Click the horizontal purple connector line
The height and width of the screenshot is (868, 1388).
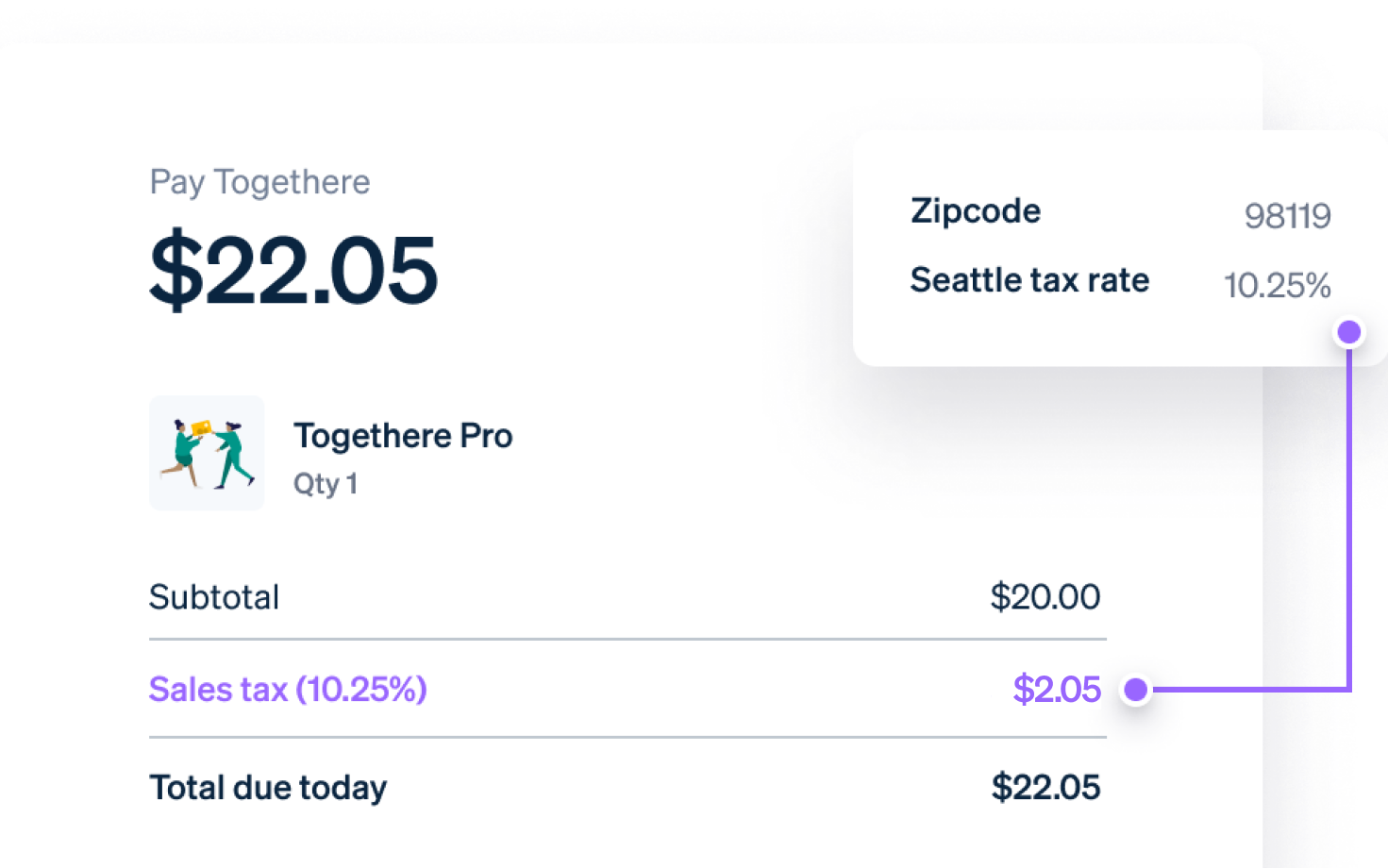(1246, 690)
